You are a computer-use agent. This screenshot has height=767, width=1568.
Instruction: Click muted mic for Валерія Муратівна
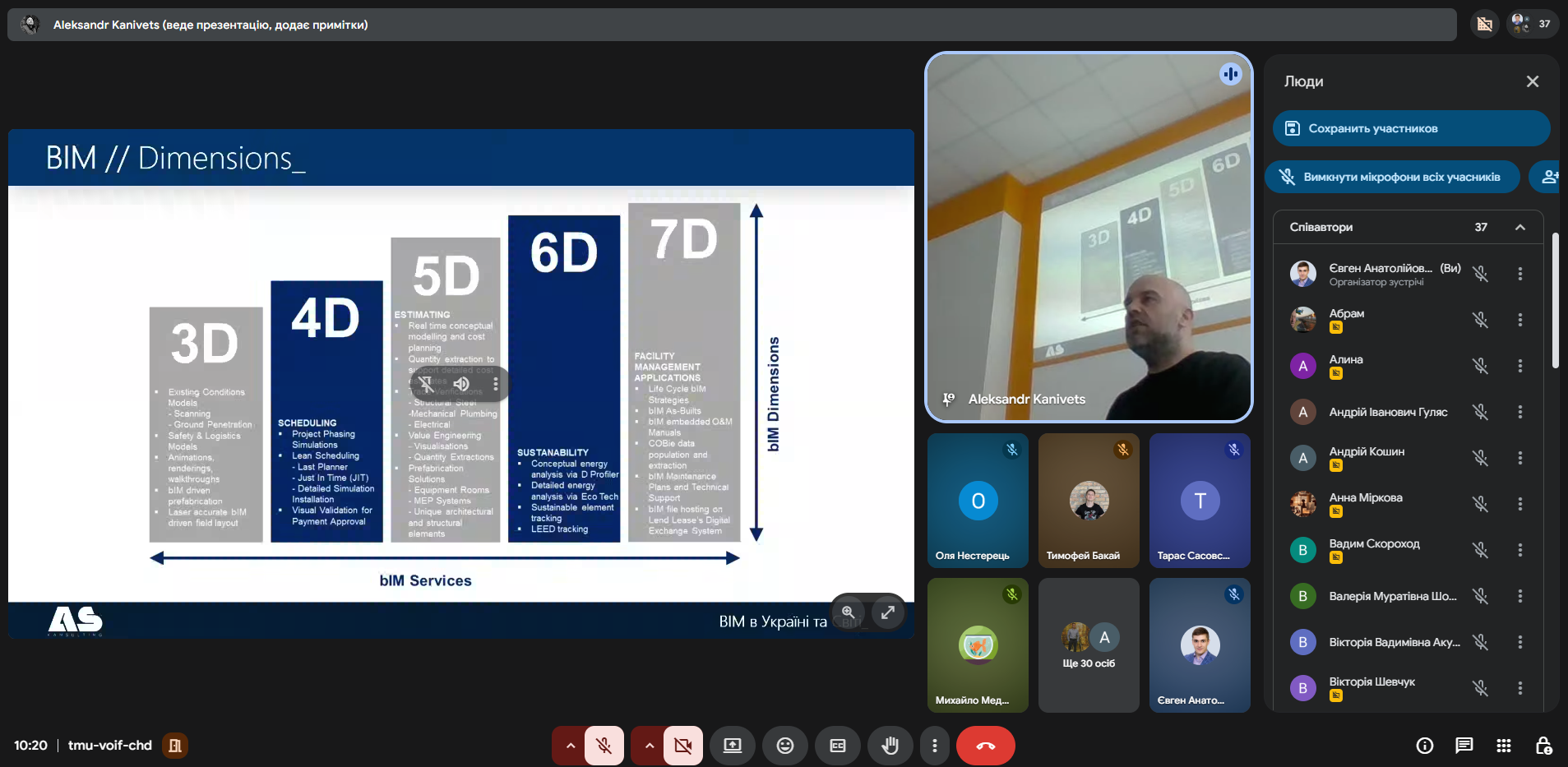click(1481, 596)
